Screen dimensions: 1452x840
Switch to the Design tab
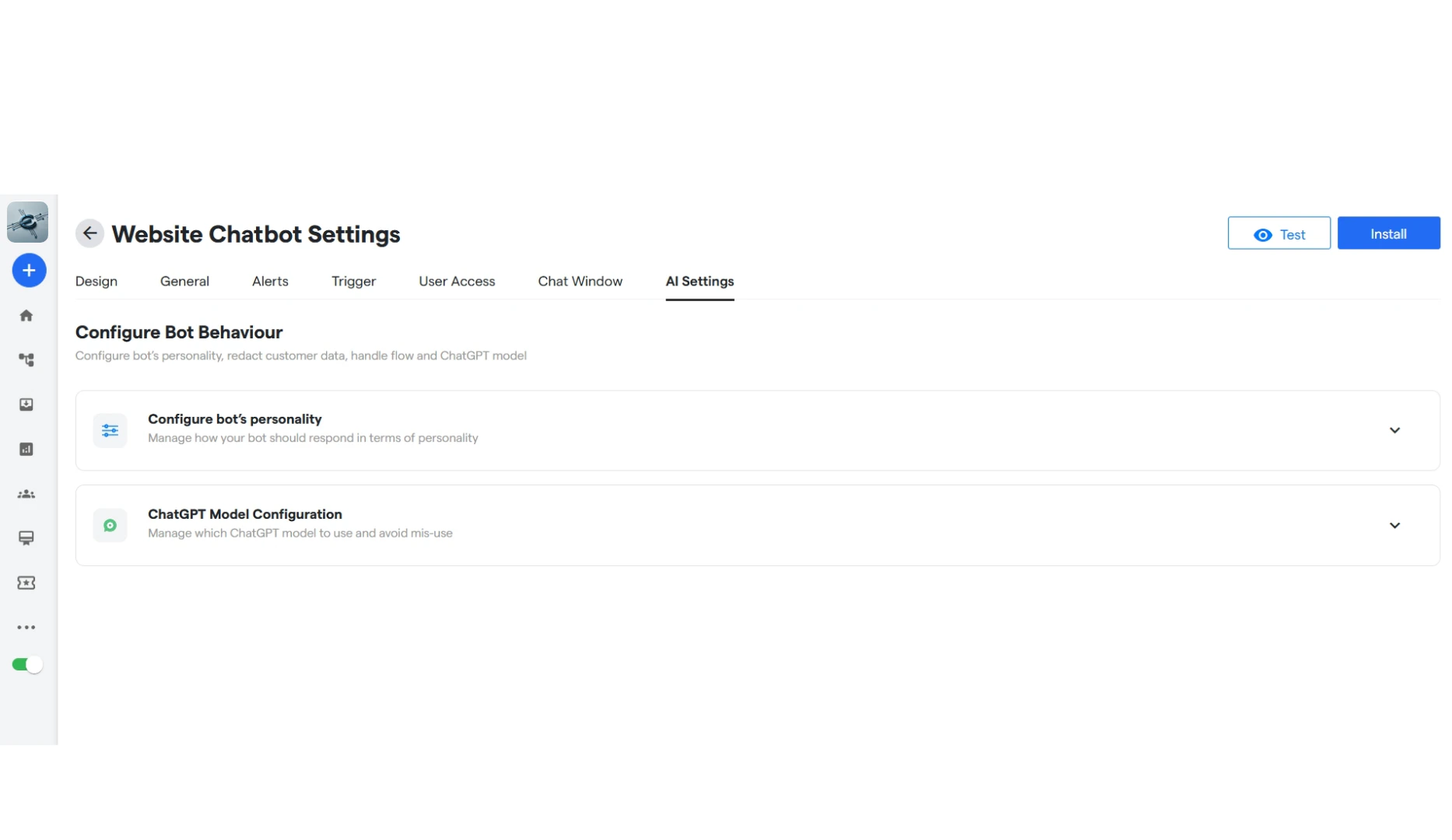[x=96, y=282]
